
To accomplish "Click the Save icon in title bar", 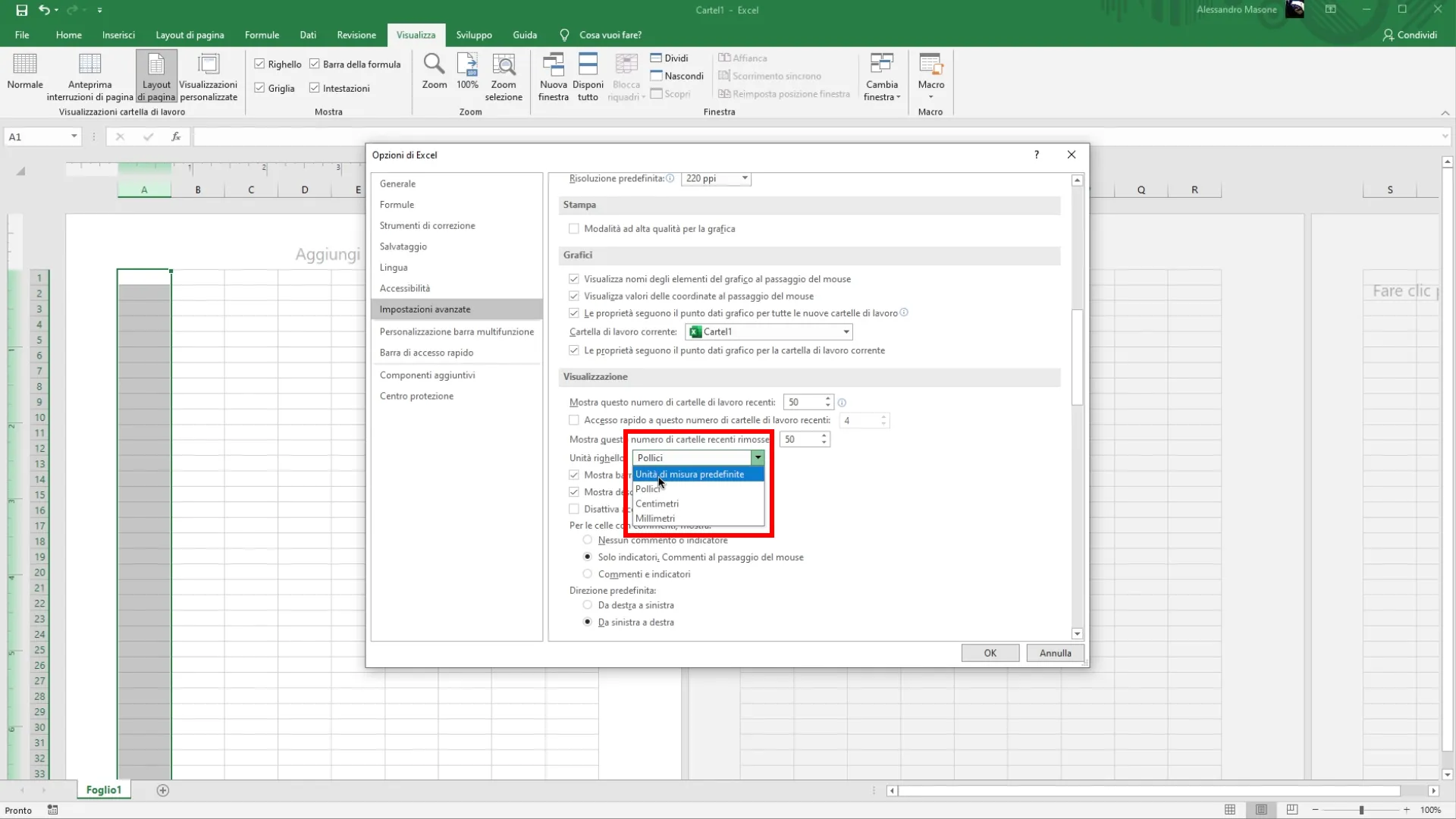I will pos(22,10).
